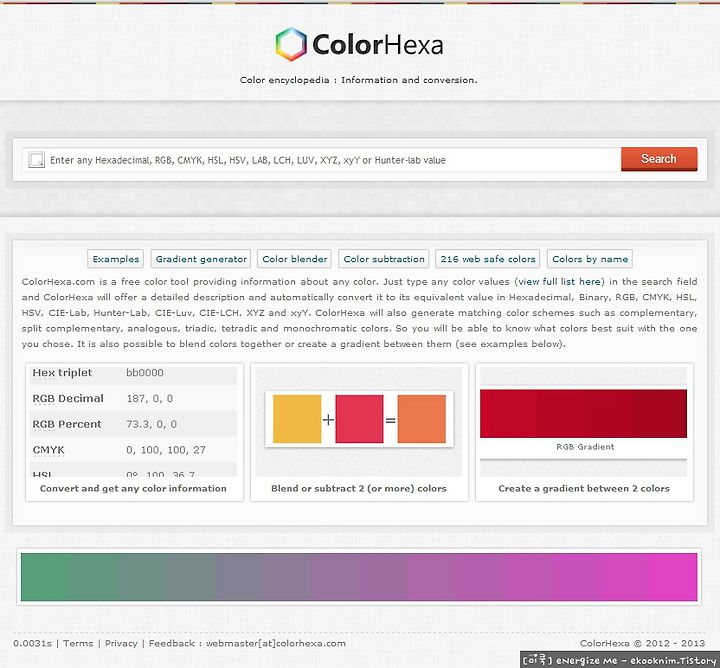
Task: Click the green-to-magenta gradient bar
Action: [x=359, y=577]
